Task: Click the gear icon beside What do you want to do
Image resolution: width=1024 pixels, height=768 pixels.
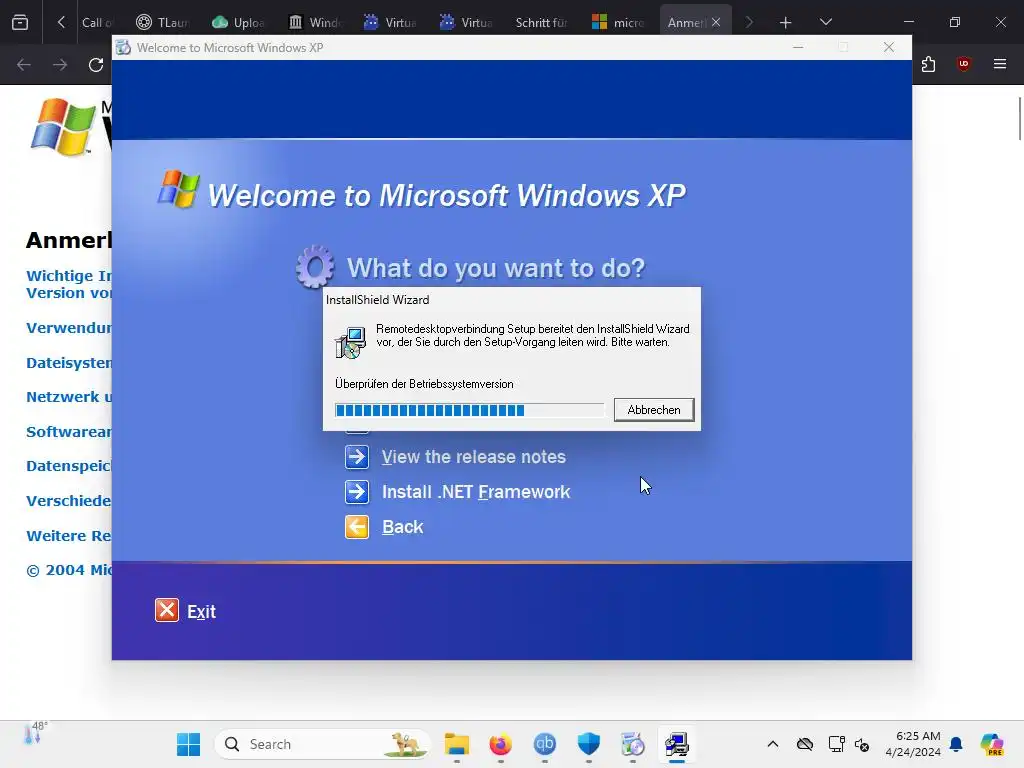Action: [x=315, y=266]
